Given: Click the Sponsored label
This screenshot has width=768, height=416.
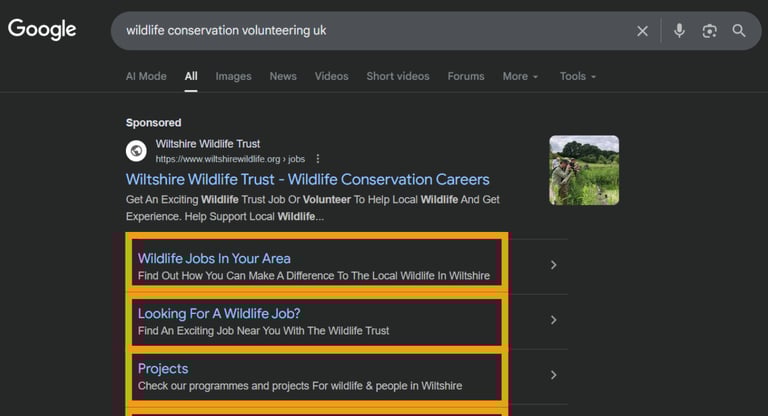Looking at the screenshot, I should pos(153,122).
